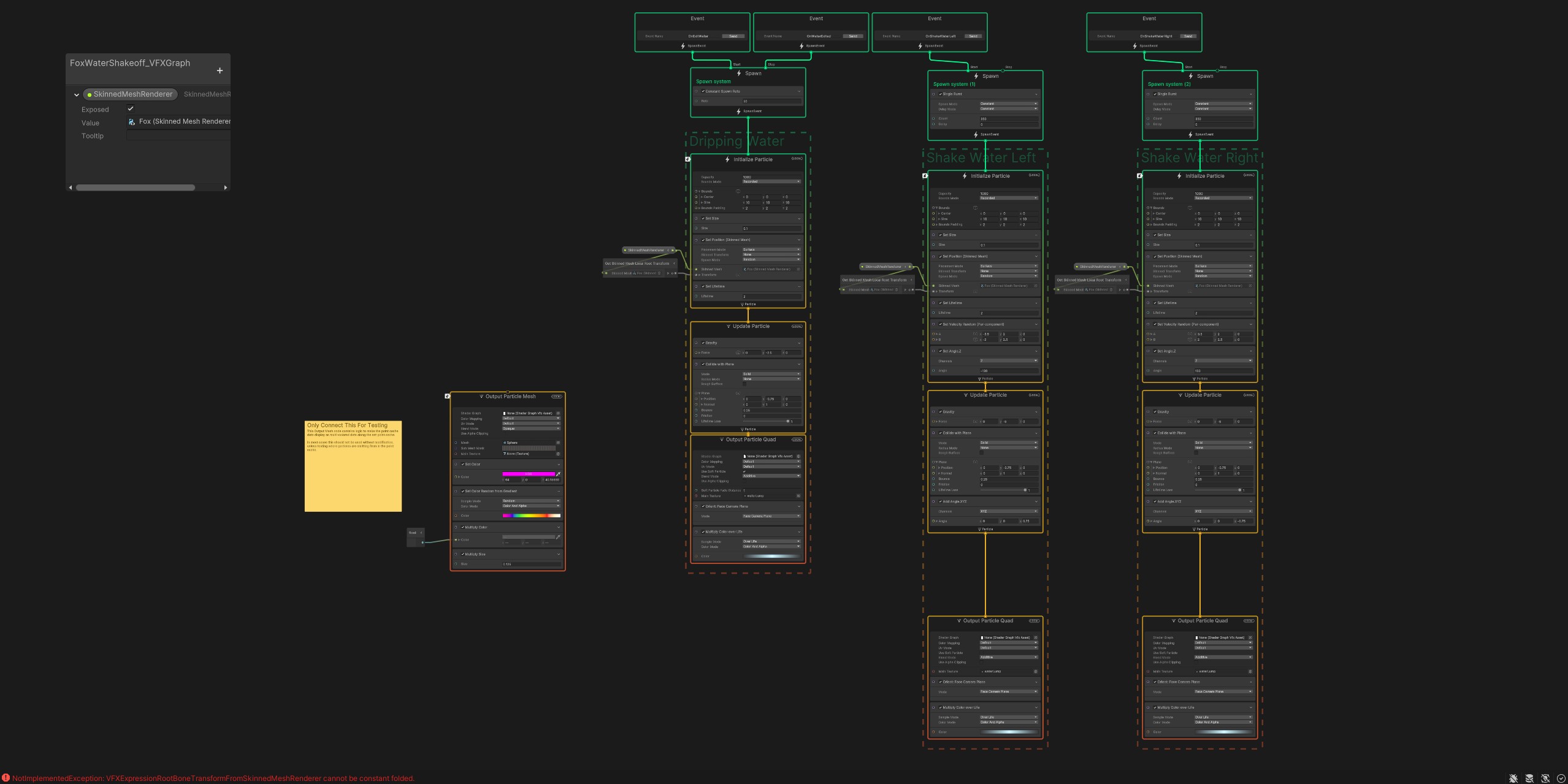The image size is (1568, 784).
Task: Uncheck the Multiply Size block
Action: point(463,554)
